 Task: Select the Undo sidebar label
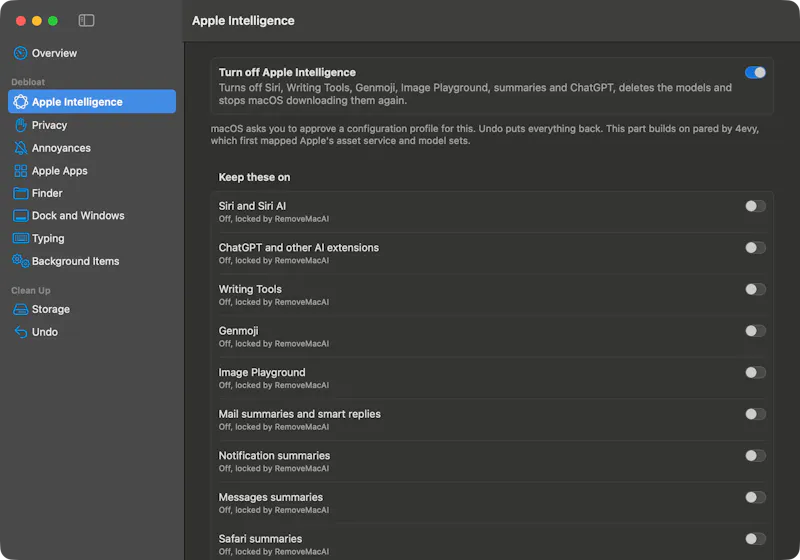click(44, 332)
